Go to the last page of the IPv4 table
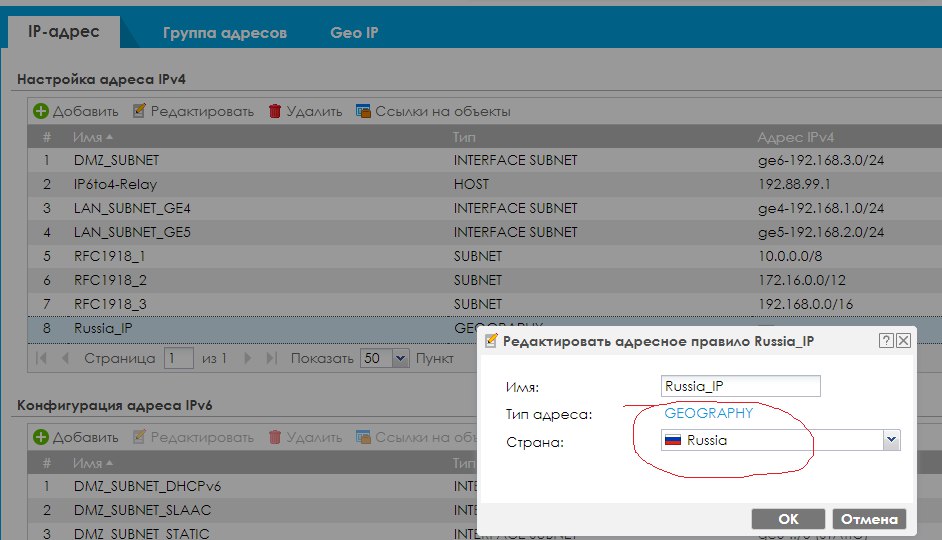The width and height of the screenshot is (942, 540). coord(272,359)
